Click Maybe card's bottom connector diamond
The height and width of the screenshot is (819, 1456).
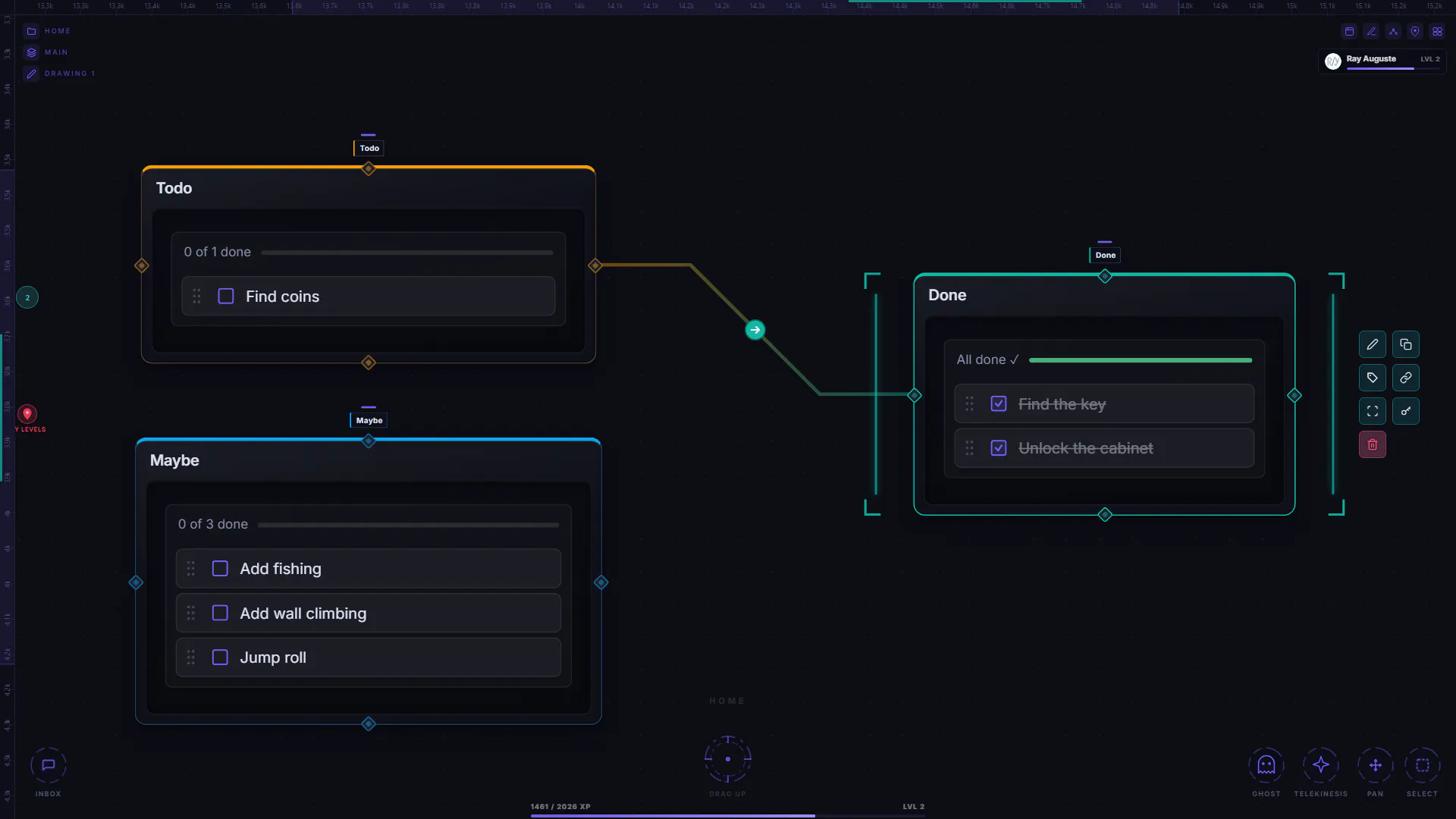[x=369, y=724]
